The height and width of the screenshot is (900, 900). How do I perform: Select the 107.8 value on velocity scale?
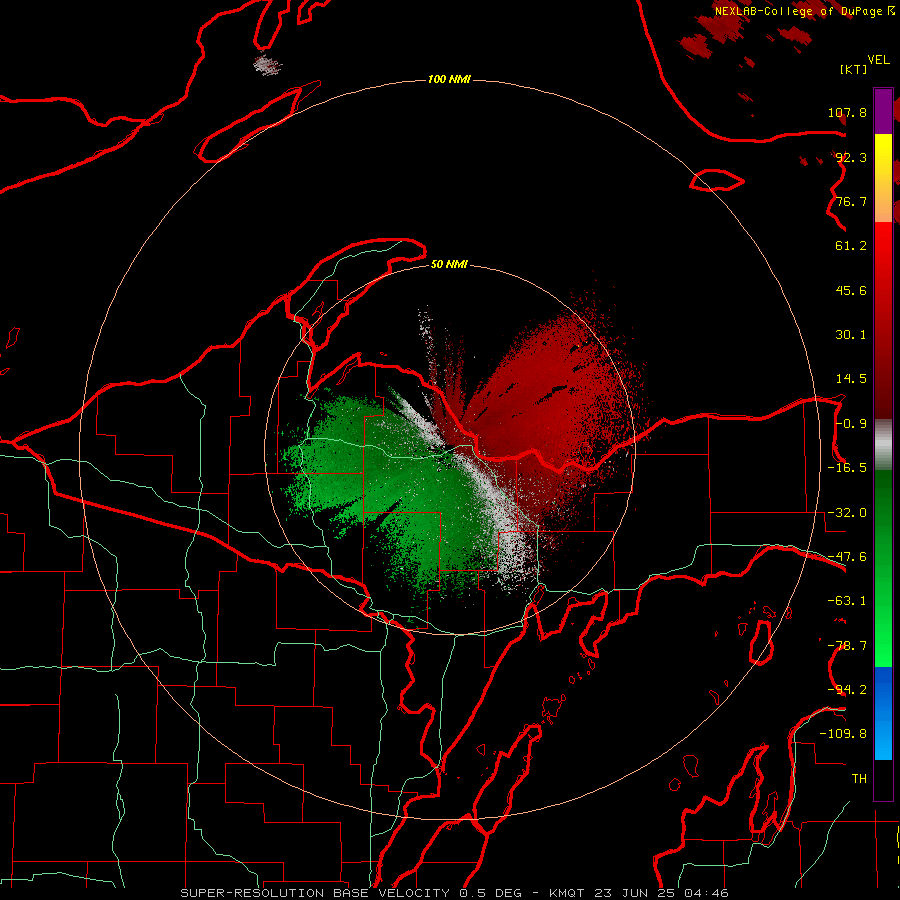tap(847, 112)
